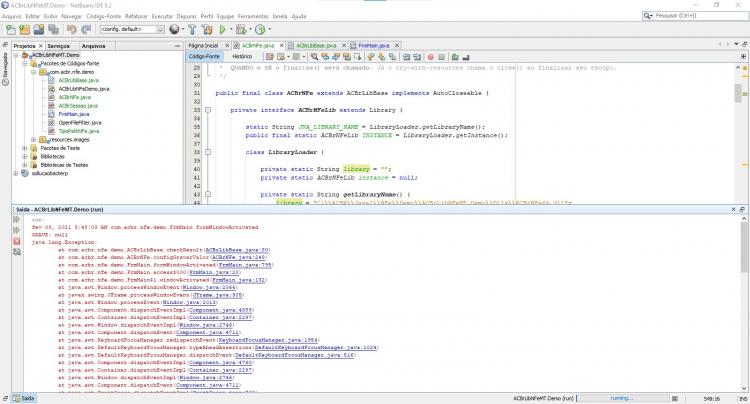Start macro recording with red circle icon
Image resolution: width=750 pixels, height=404 pixels.
click(x=430, y=57)
